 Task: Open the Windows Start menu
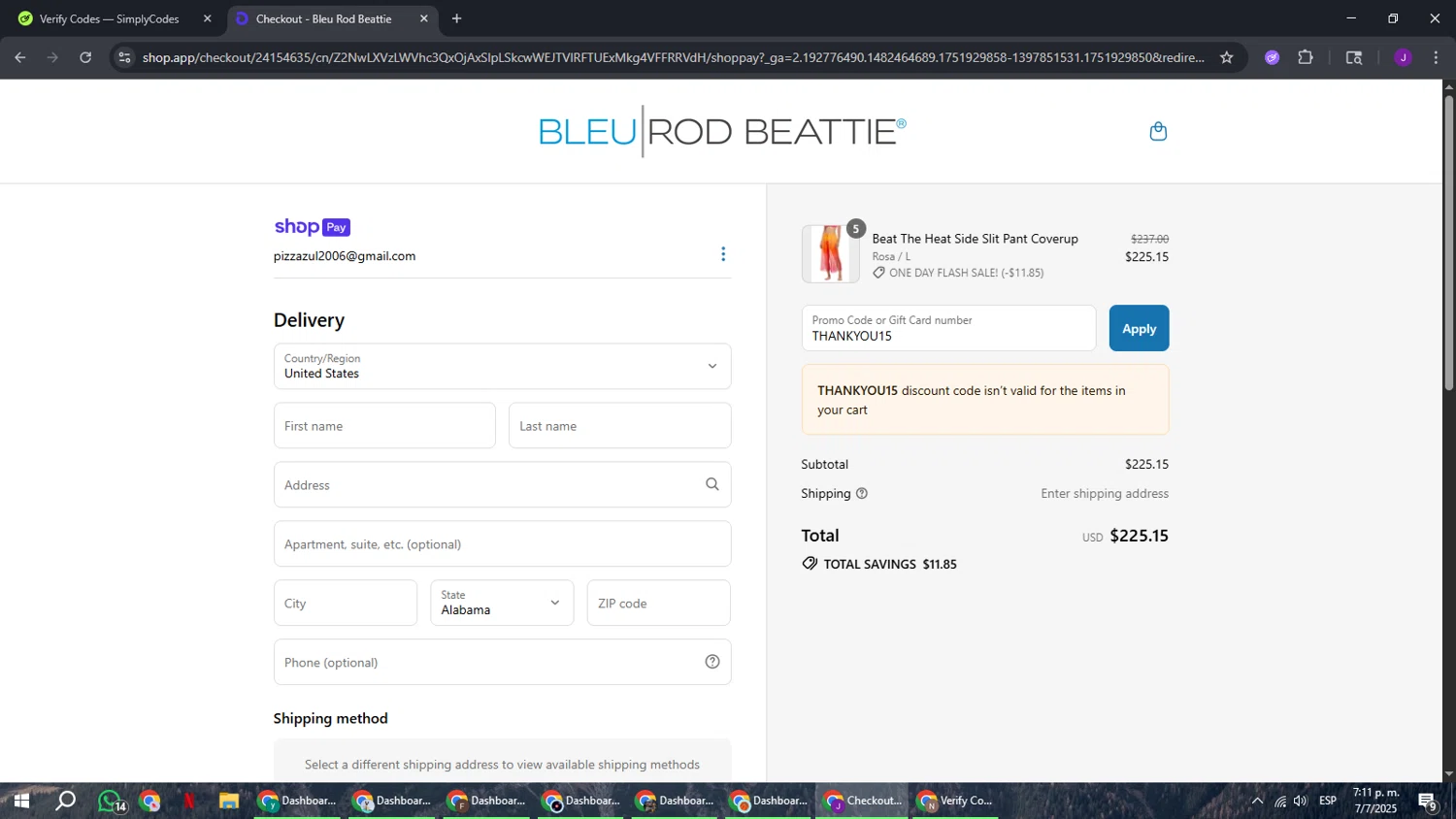pos(20,802)
